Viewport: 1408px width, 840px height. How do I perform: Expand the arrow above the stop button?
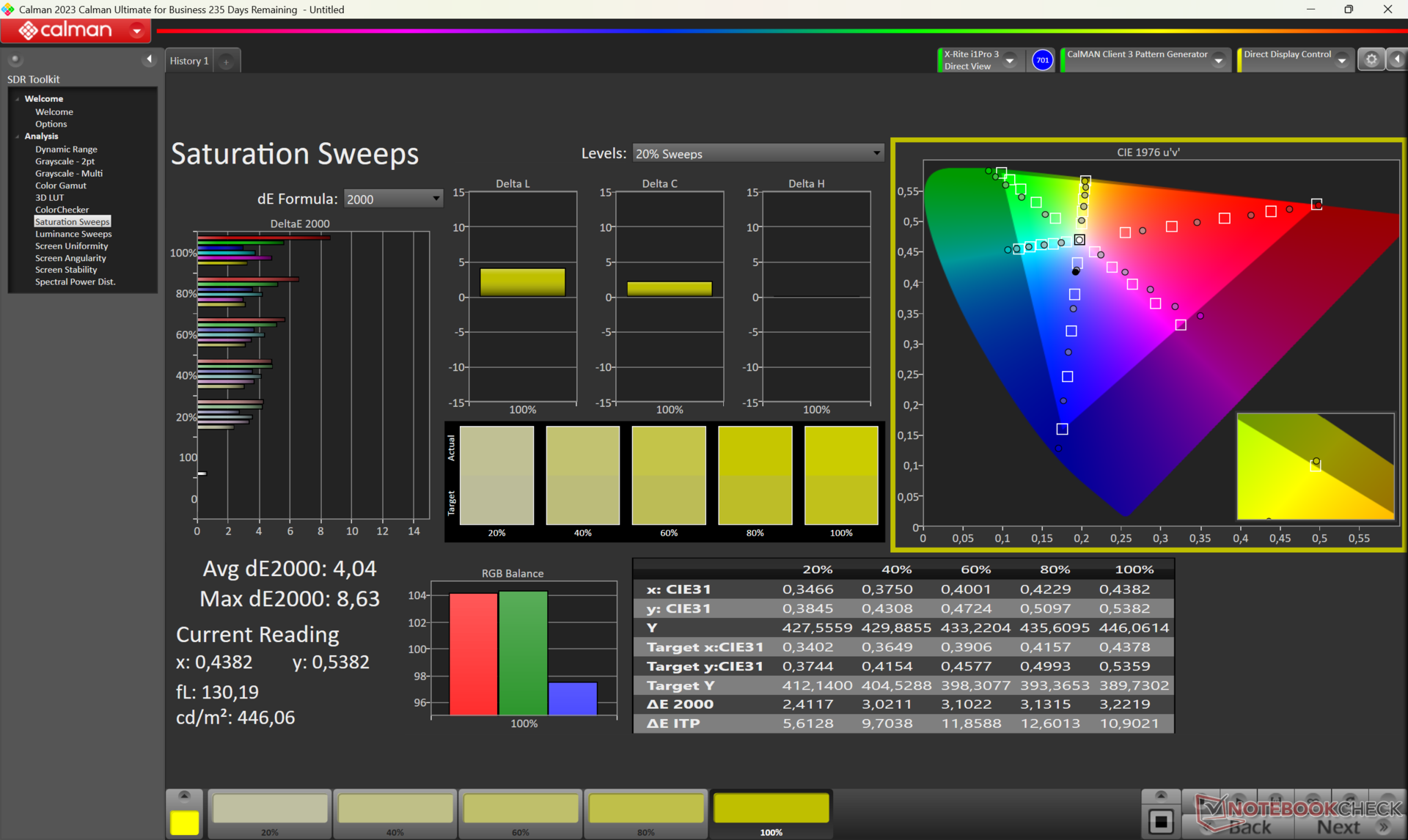point(1160,795)
